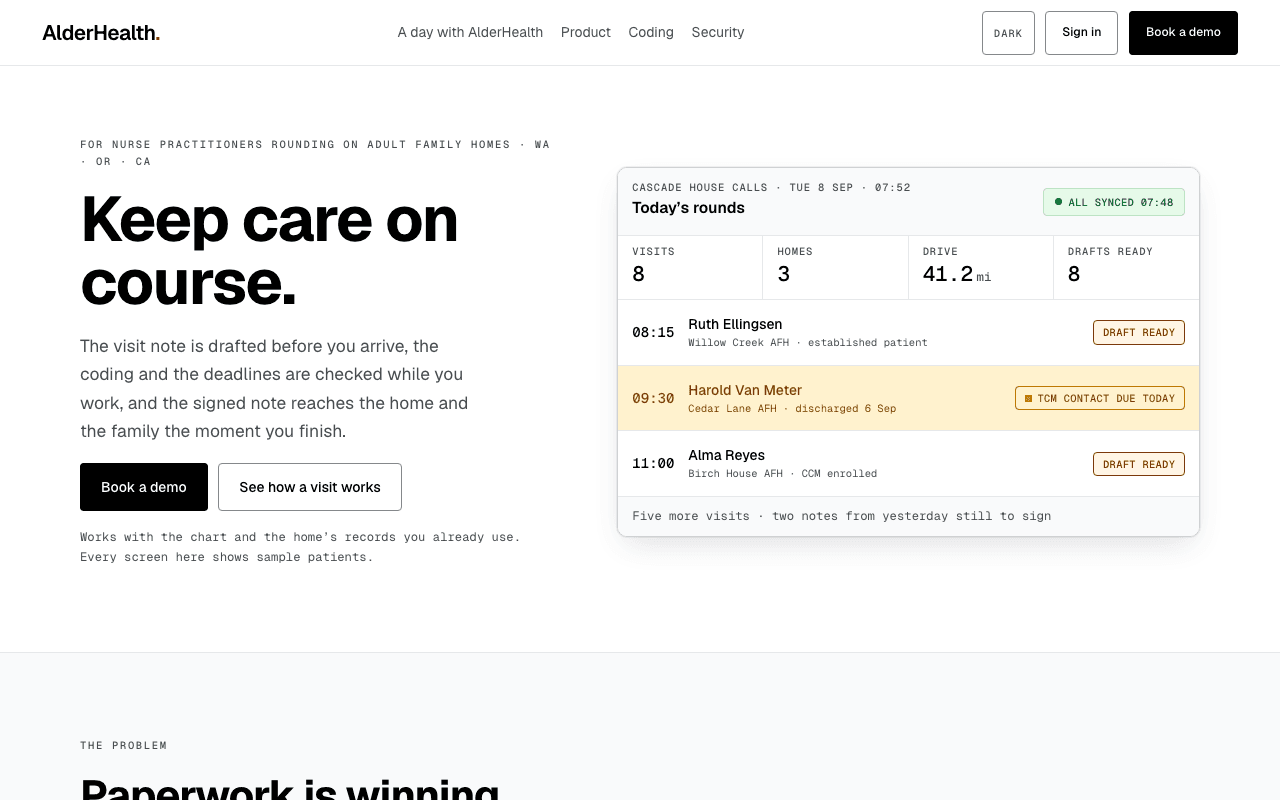Click 'Birch House AFH · CCM enrolled' text
Screen dimensions: 1280x800
pyautogui.click(x=783, y=474)
